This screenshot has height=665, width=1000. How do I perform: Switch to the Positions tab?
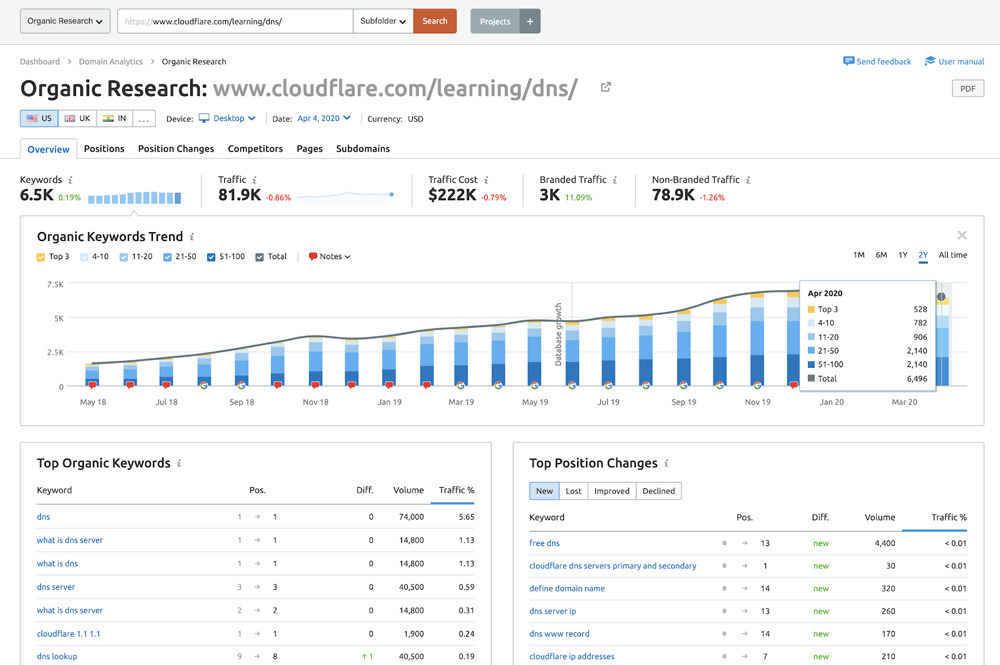(x=104, y=149)
